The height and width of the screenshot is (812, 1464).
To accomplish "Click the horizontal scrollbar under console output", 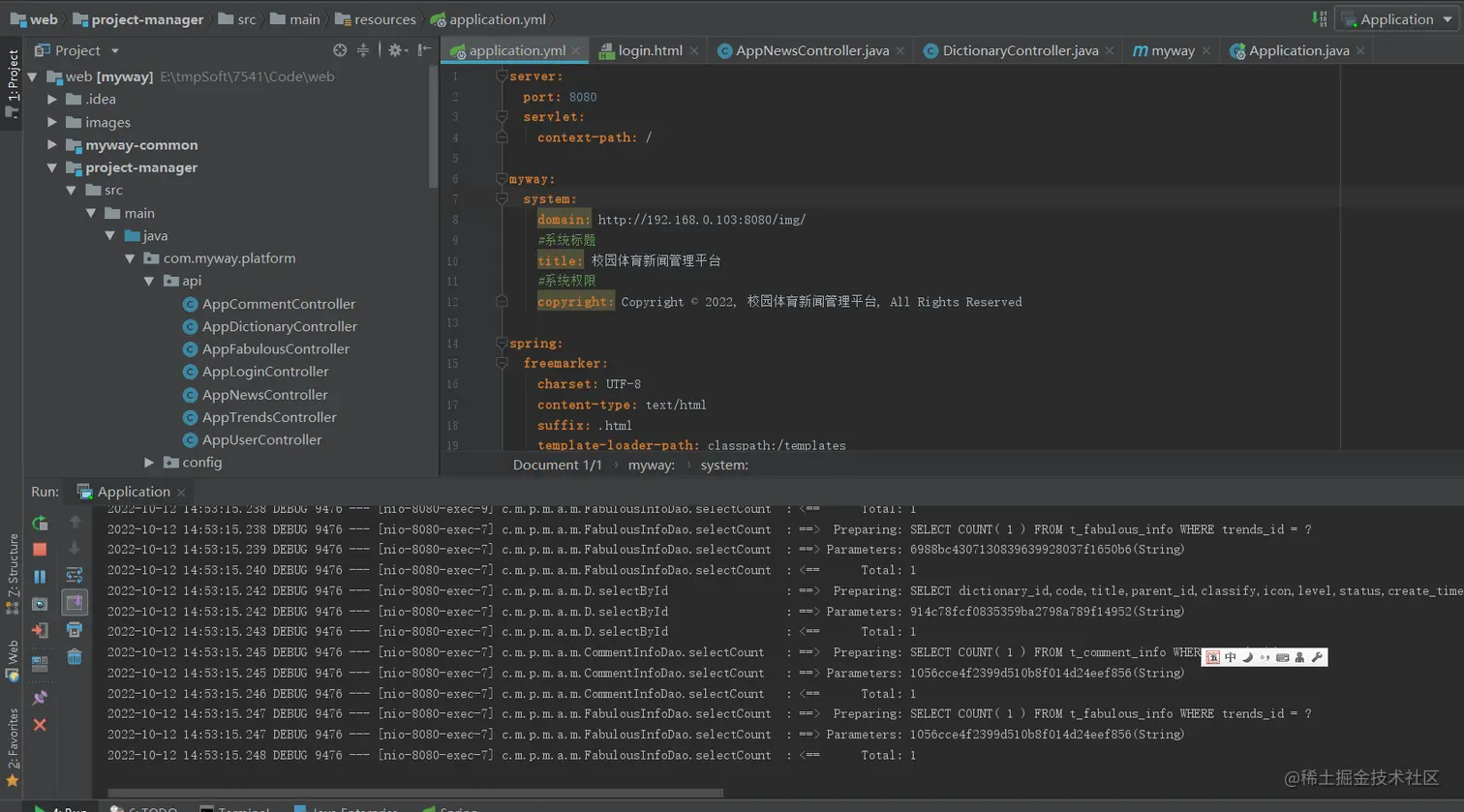I will pyautogui.click(x=416, y=793).
